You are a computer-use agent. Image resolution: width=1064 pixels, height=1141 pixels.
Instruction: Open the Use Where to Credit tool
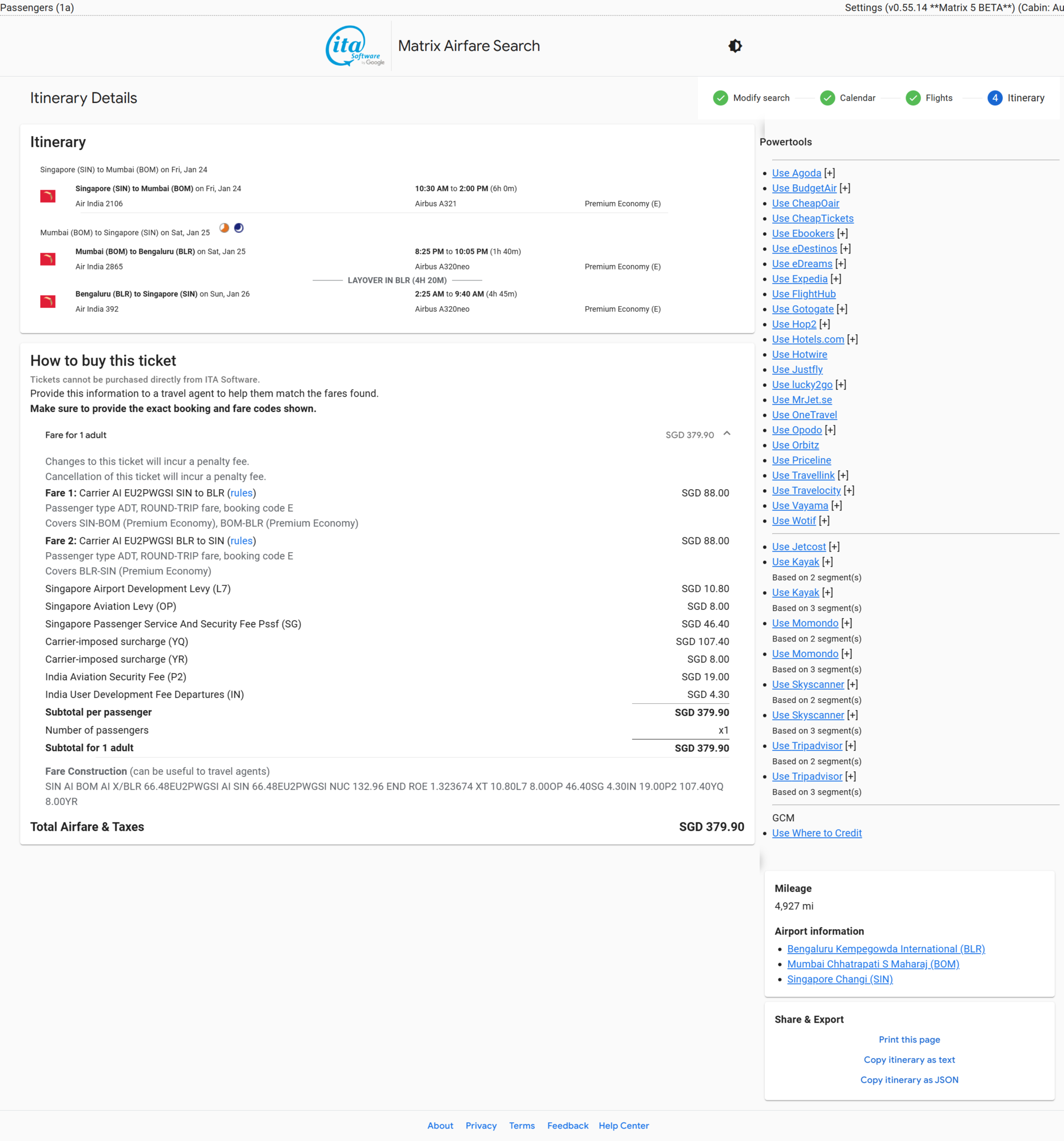pyautogui.click(x=817, y=833)
